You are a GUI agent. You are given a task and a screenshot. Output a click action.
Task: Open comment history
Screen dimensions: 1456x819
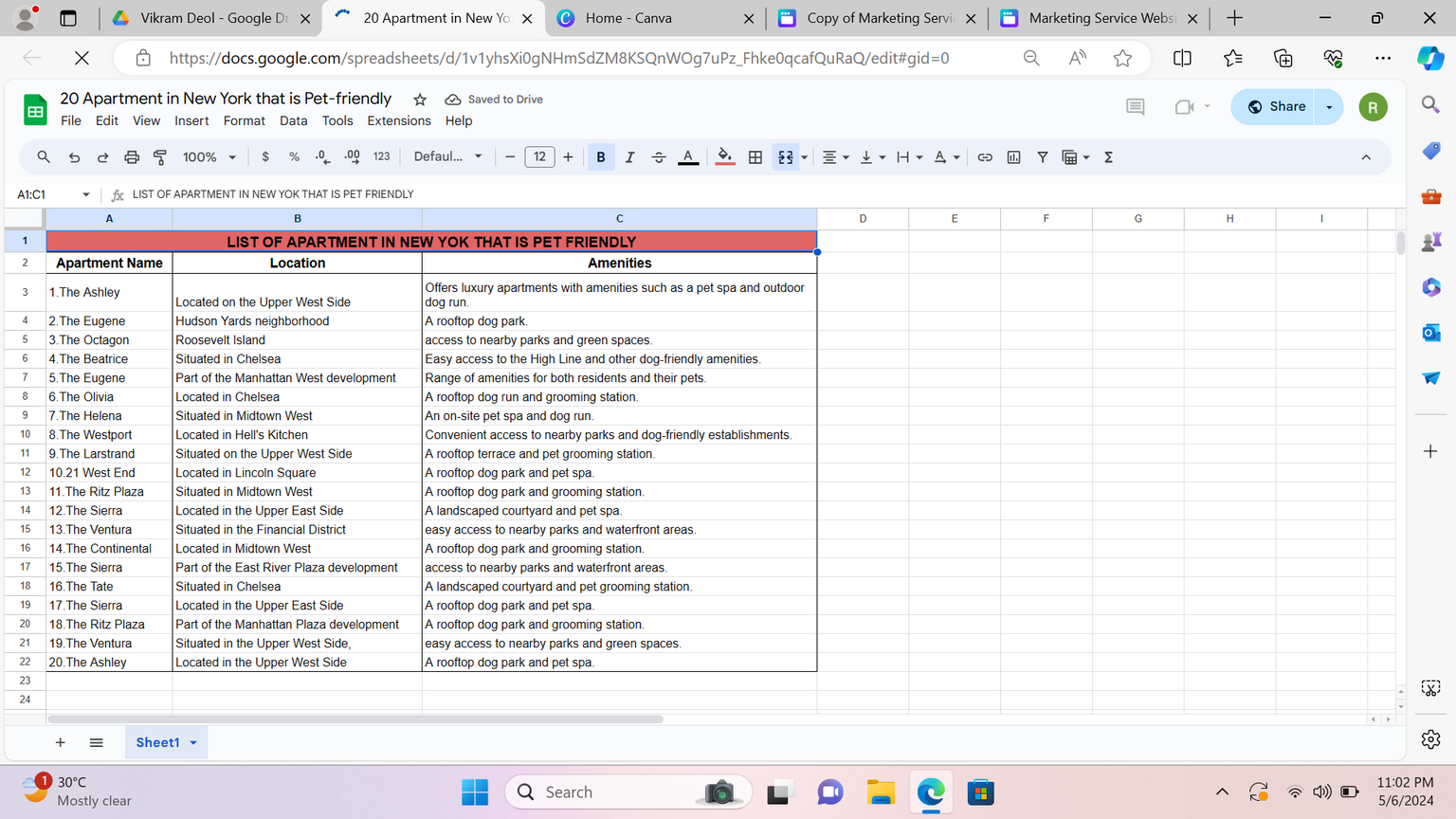point(1135,107)
